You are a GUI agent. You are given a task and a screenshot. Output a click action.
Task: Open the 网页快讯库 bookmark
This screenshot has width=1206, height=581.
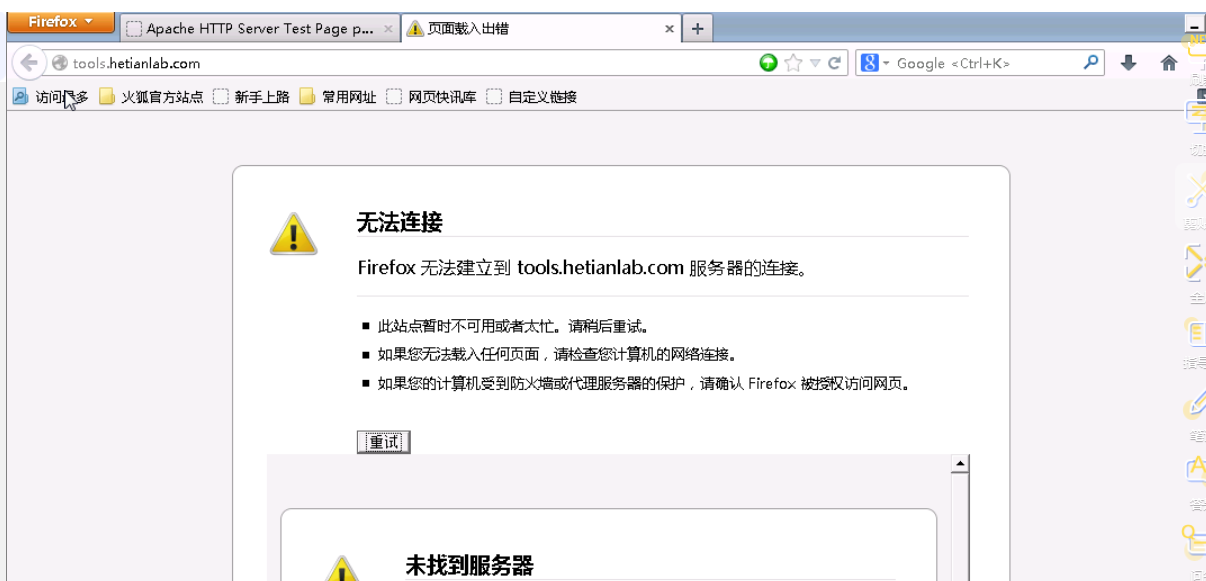(x=432, y=97)
